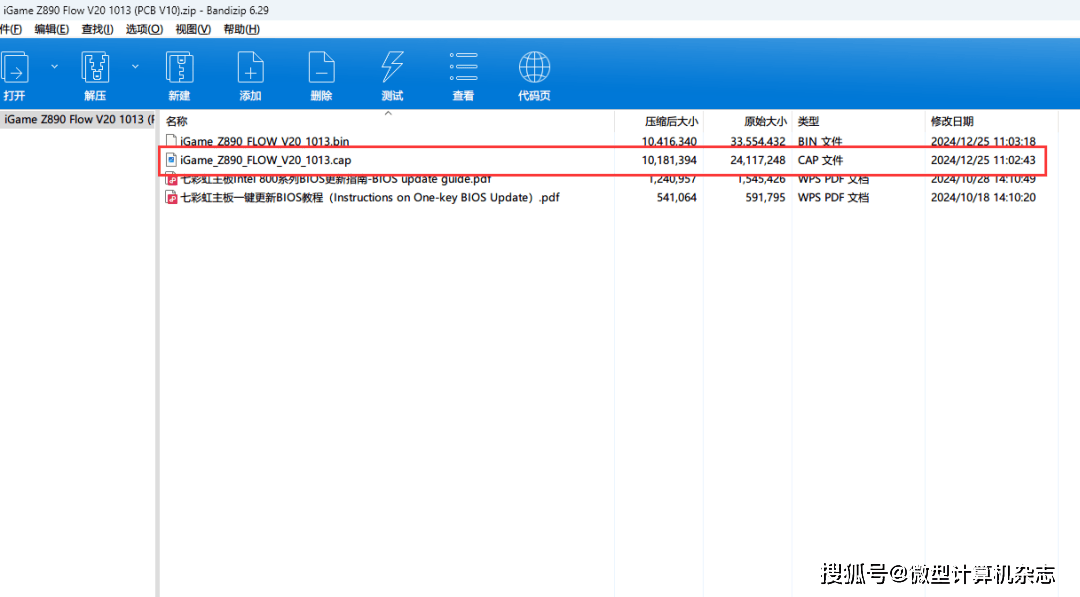
Task: Open the 视图(V) menu
Action: point(193,29)
